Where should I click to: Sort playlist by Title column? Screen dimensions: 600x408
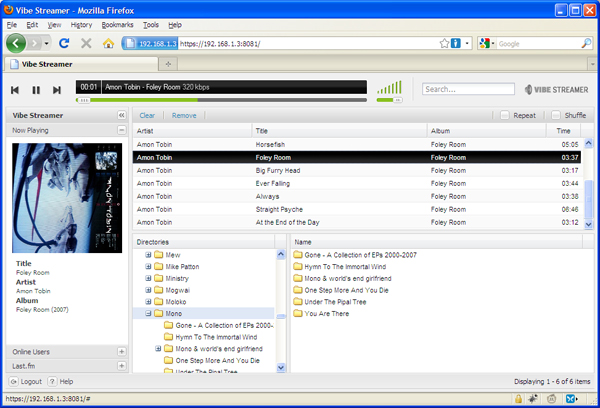[x=339, y=131]
